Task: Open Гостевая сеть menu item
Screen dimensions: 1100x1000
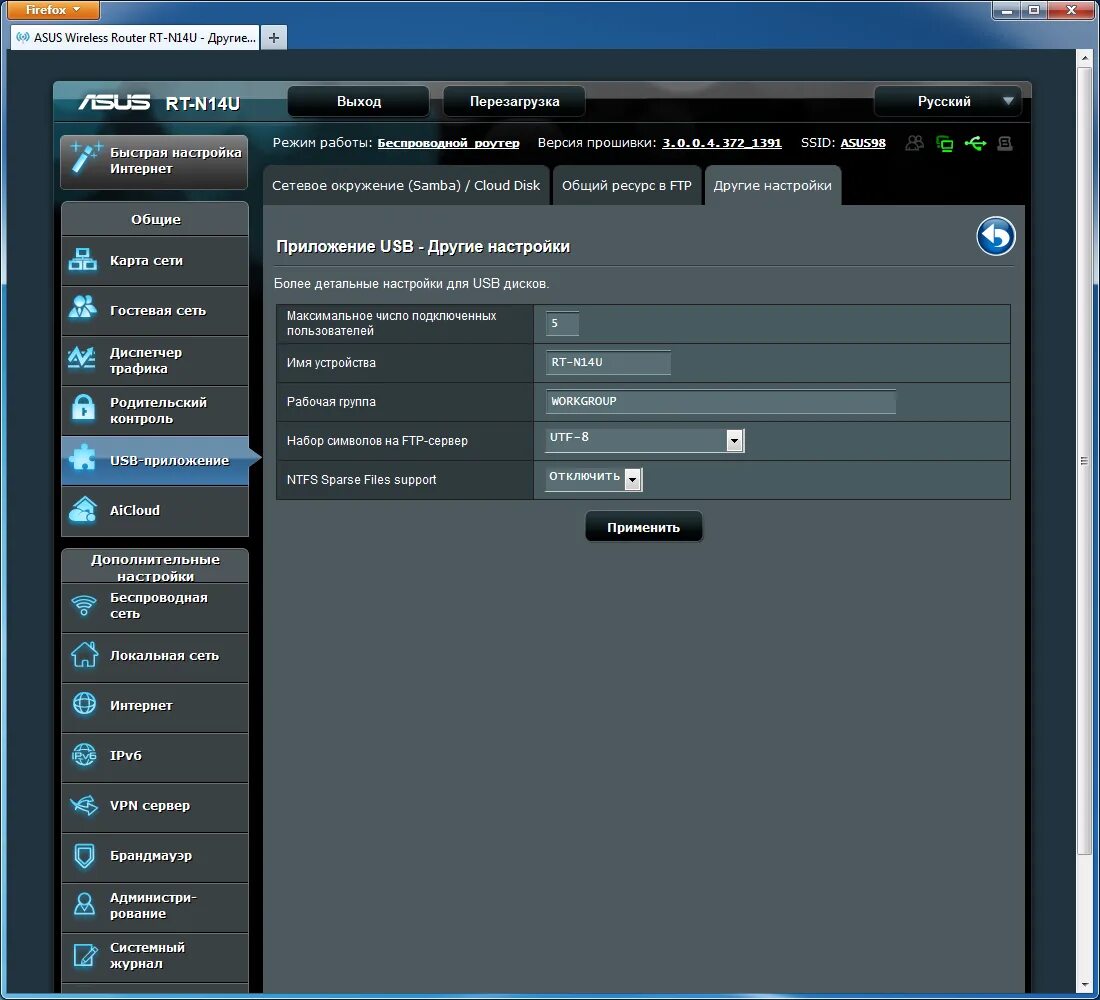Action: [155, 310]
